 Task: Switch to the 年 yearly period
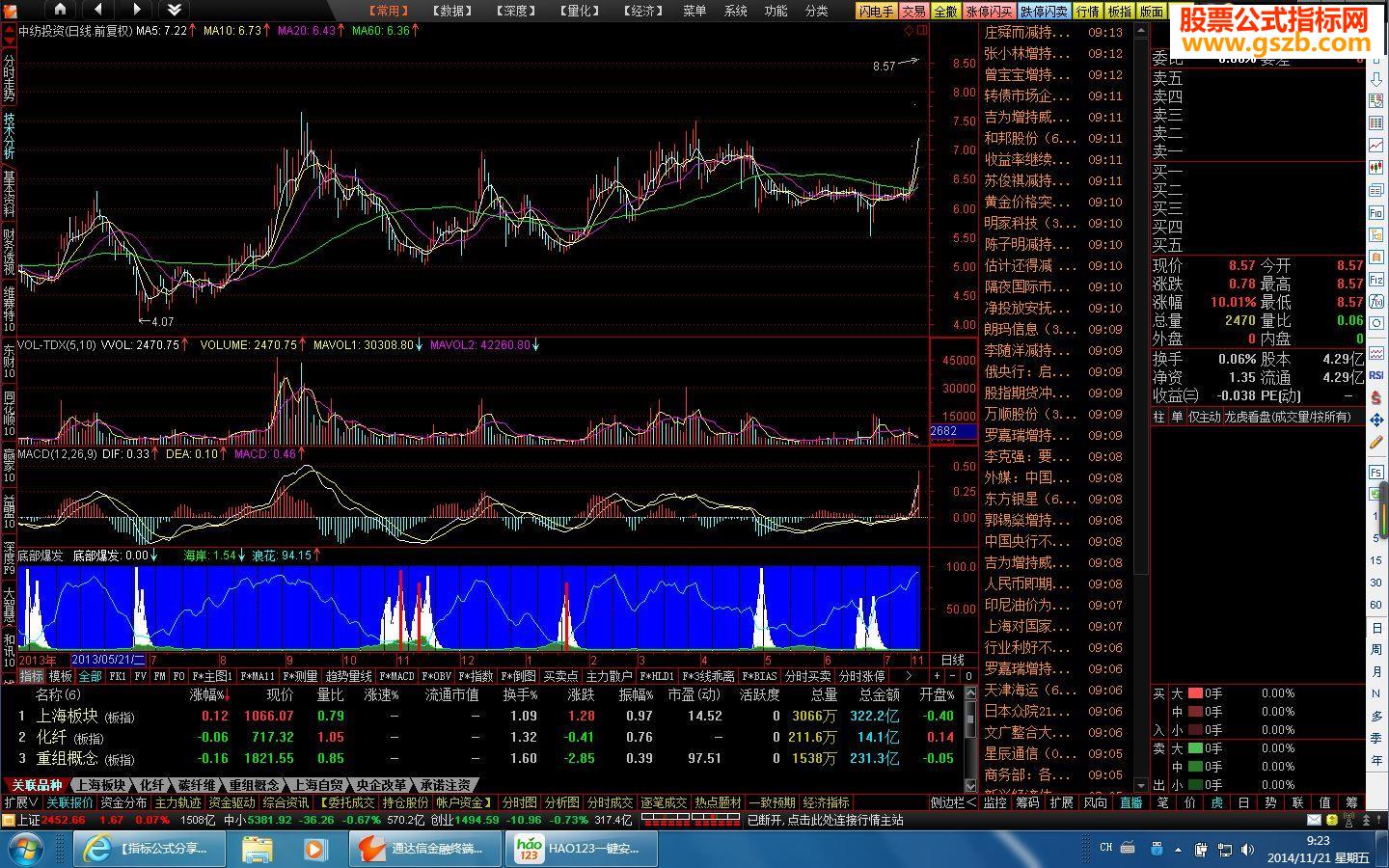coord(1376,760)
